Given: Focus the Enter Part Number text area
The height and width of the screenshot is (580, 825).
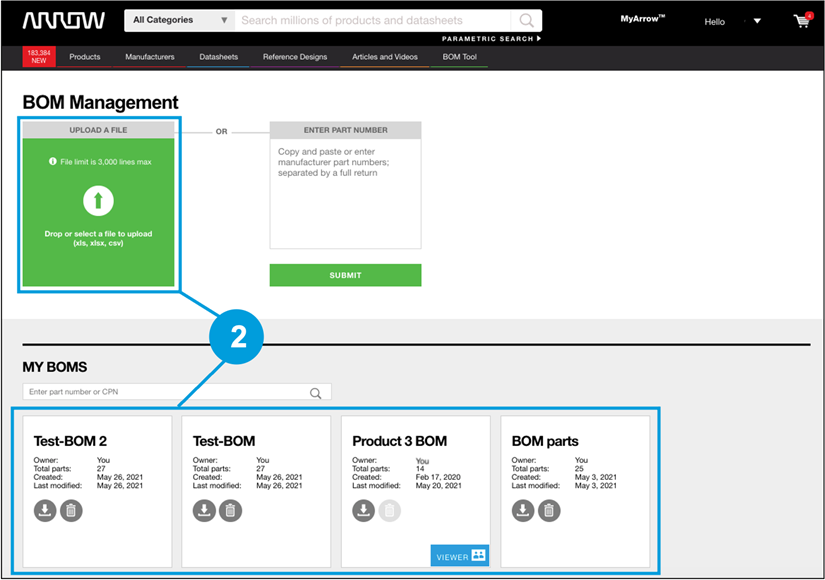Looking at the screenshot, I should pyautogui.click(x=345, y=195).
